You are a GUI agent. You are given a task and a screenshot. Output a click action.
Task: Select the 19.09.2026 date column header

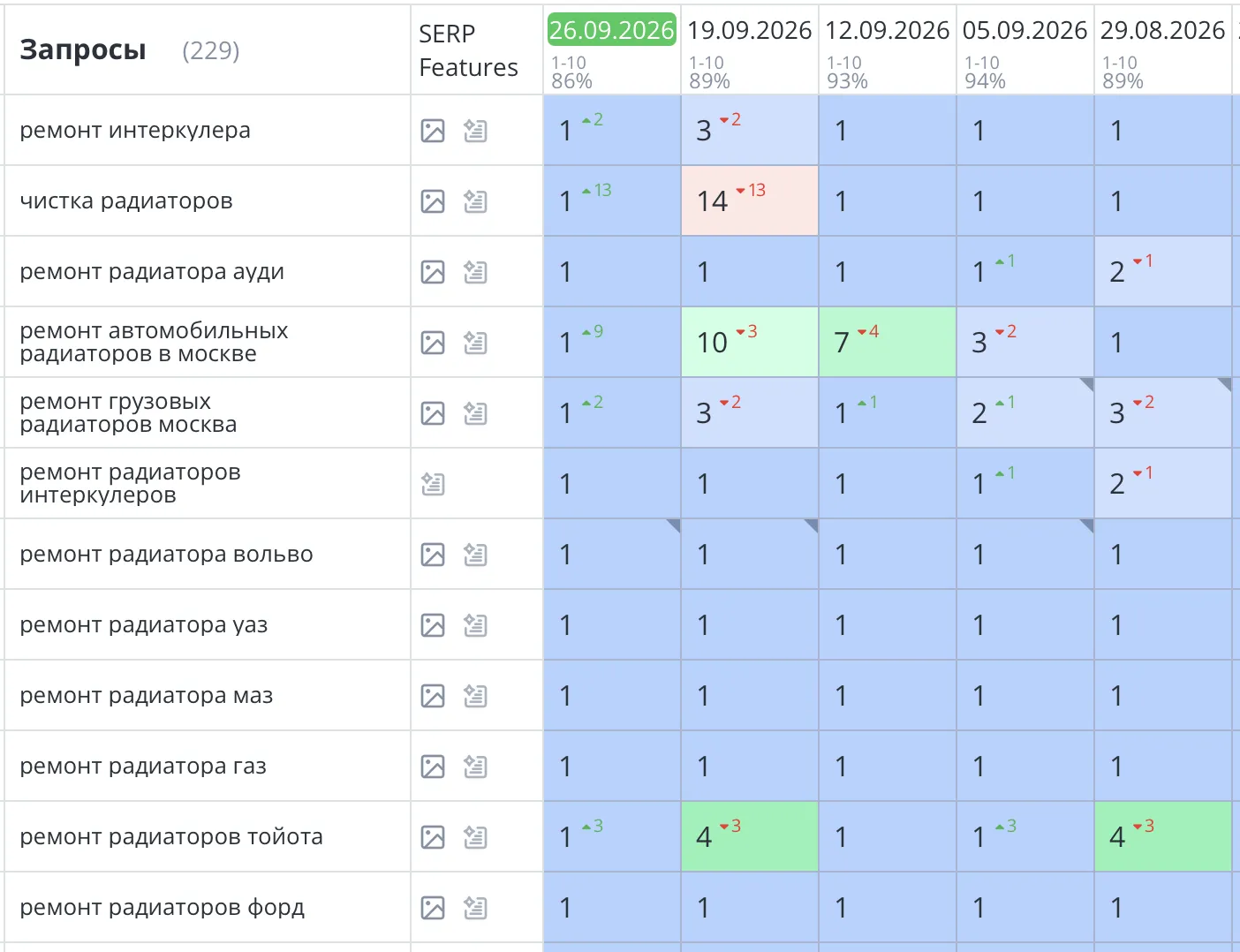tap(749, 30)
